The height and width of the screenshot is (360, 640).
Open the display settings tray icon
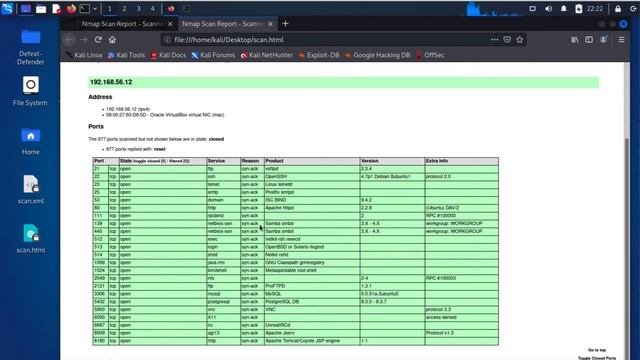(x=532, y=9)
